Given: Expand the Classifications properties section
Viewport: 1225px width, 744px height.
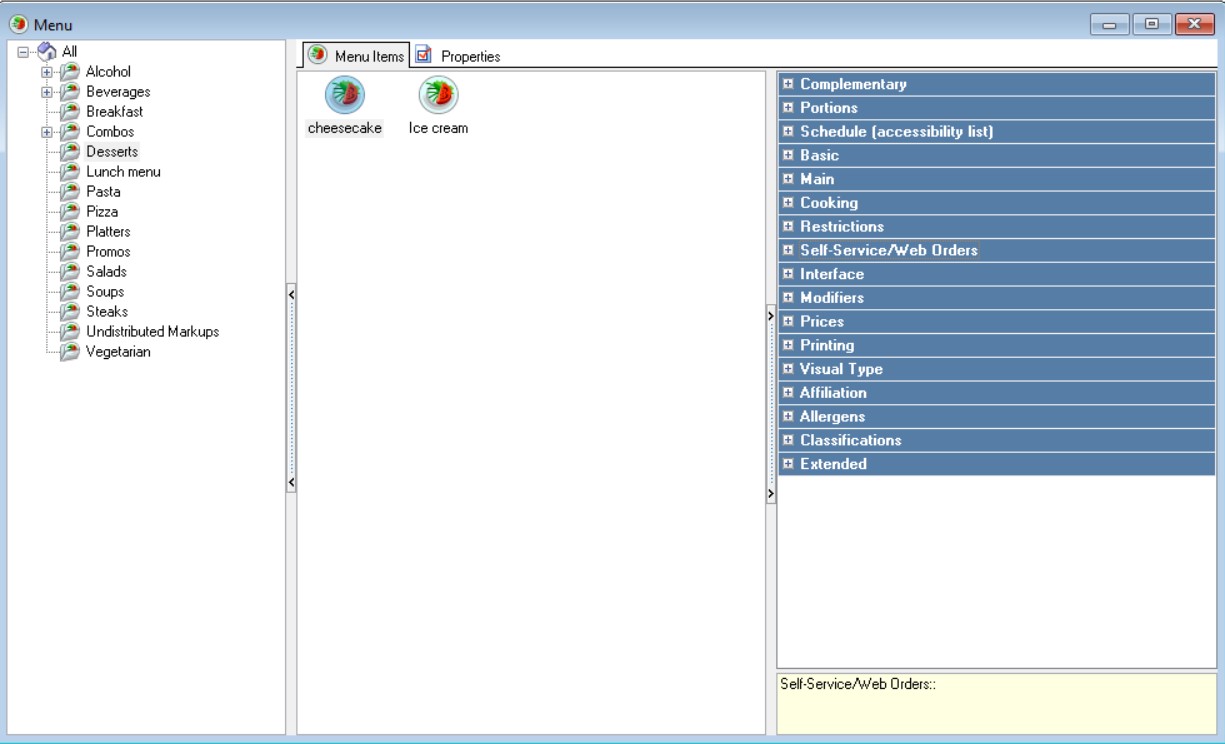Looking at the screenshot, I should click(788, 441).
